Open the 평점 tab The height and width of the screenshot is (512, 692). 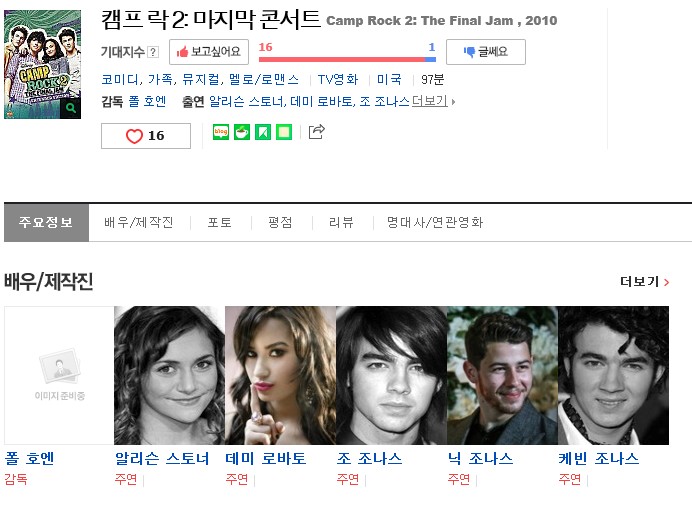(281, 222)
